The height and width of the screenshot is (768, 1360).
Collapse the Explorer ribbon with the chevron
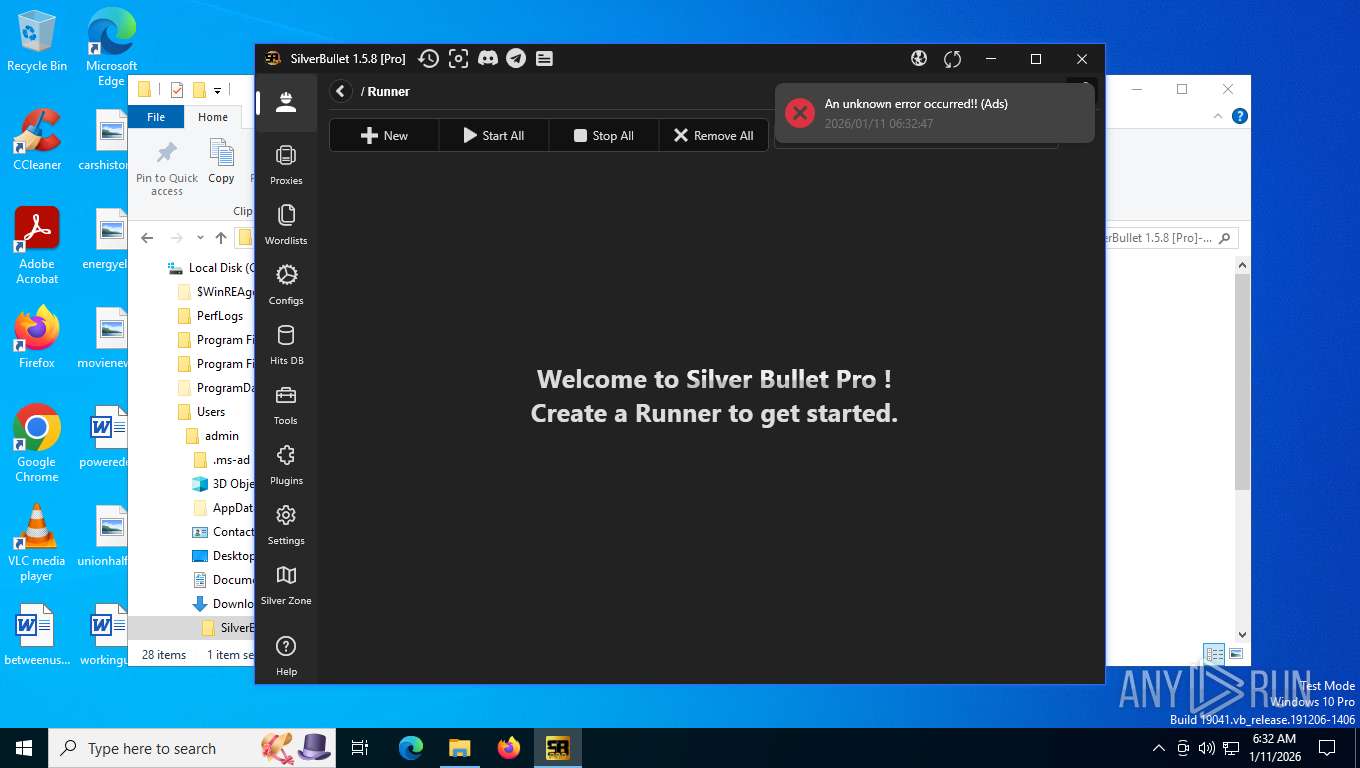coord(1218,117)
